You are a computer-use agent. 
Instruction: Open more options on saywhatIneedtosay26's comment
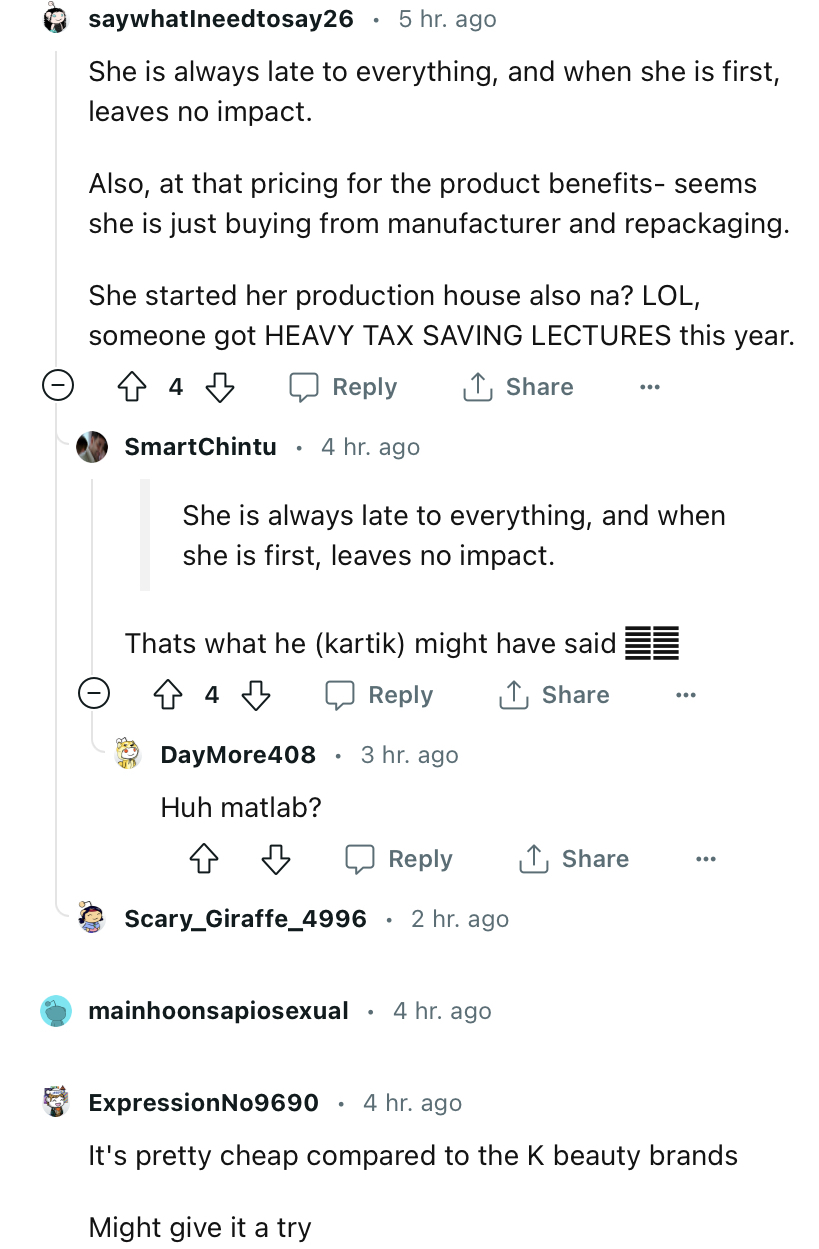pos(650,387)
